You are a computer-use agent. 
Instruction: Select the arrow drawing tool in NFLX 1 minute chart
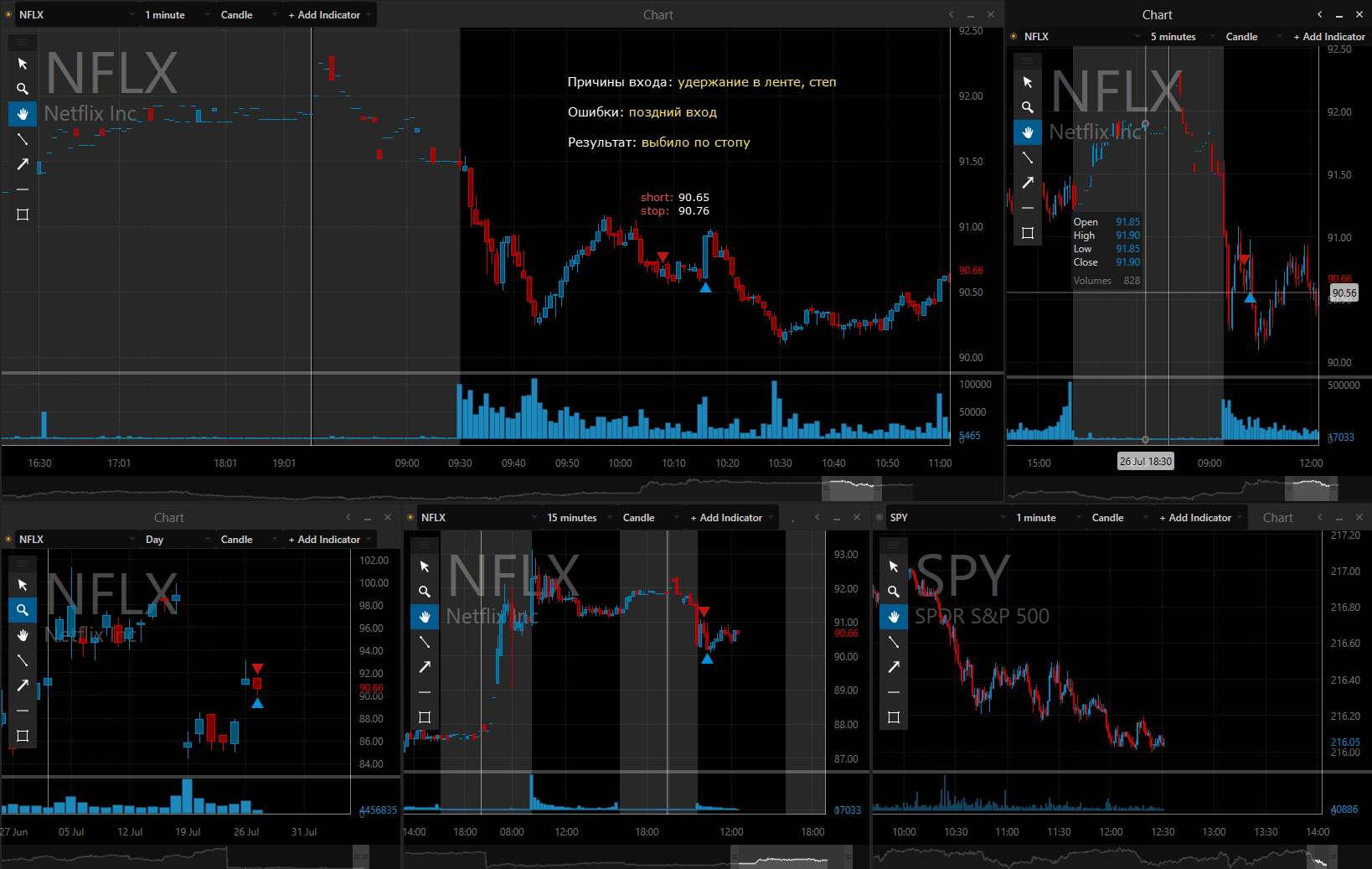point(23,164)
